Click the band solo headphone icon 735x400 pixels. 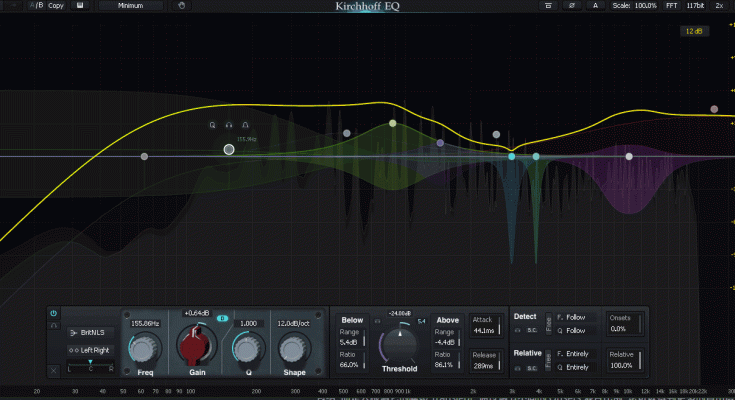[53, 325]
